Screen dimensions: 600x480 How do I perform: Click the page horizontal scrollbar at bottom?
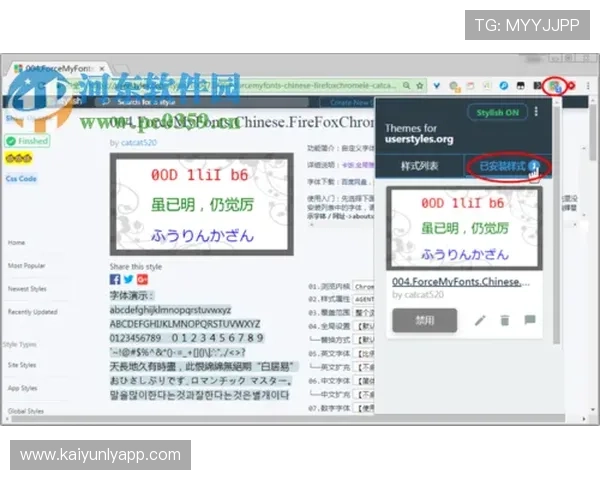[x=288, y=419]
